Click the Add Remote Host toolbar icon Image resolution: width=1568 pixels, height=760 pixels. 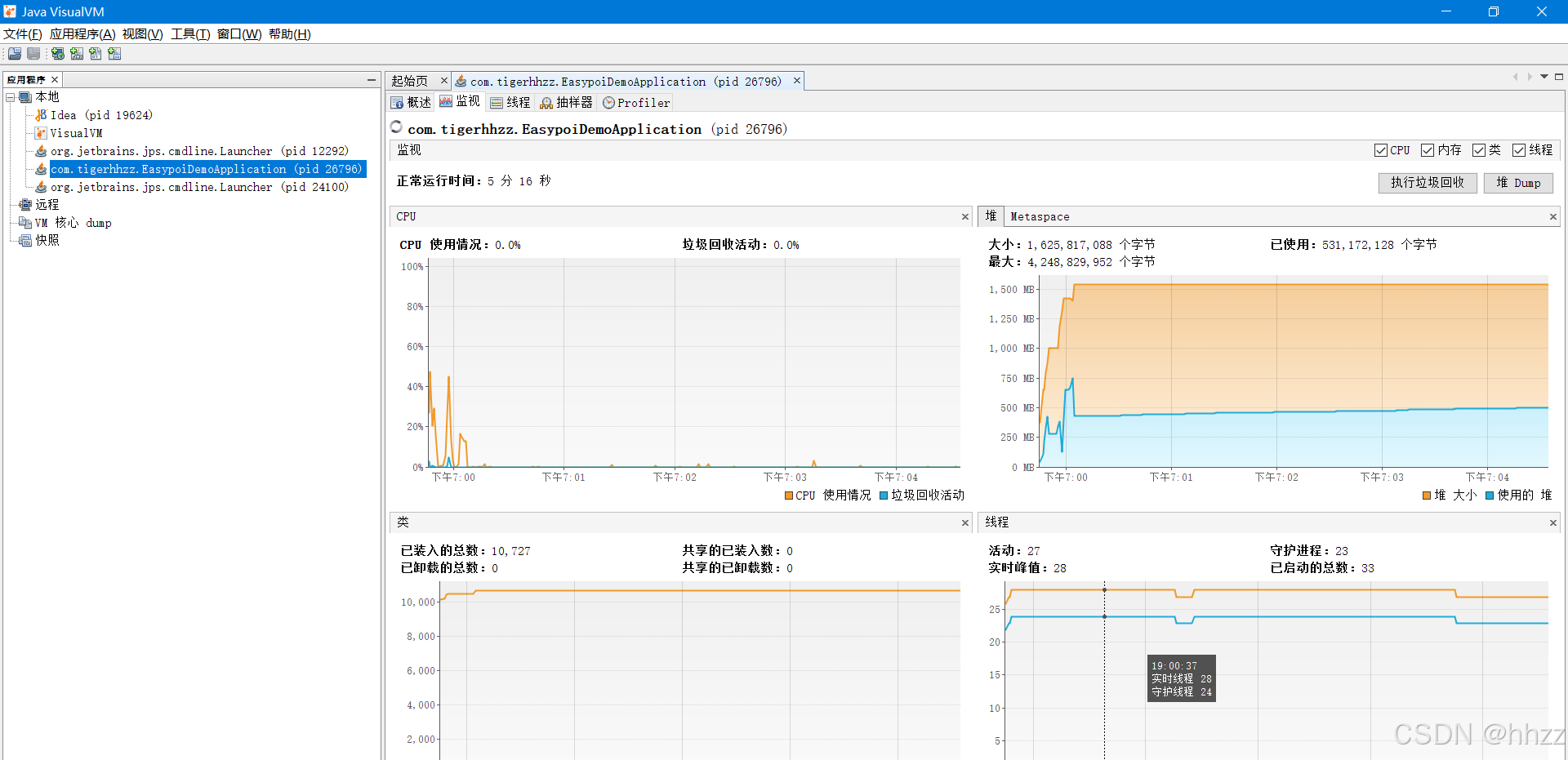tap(57, 54)
